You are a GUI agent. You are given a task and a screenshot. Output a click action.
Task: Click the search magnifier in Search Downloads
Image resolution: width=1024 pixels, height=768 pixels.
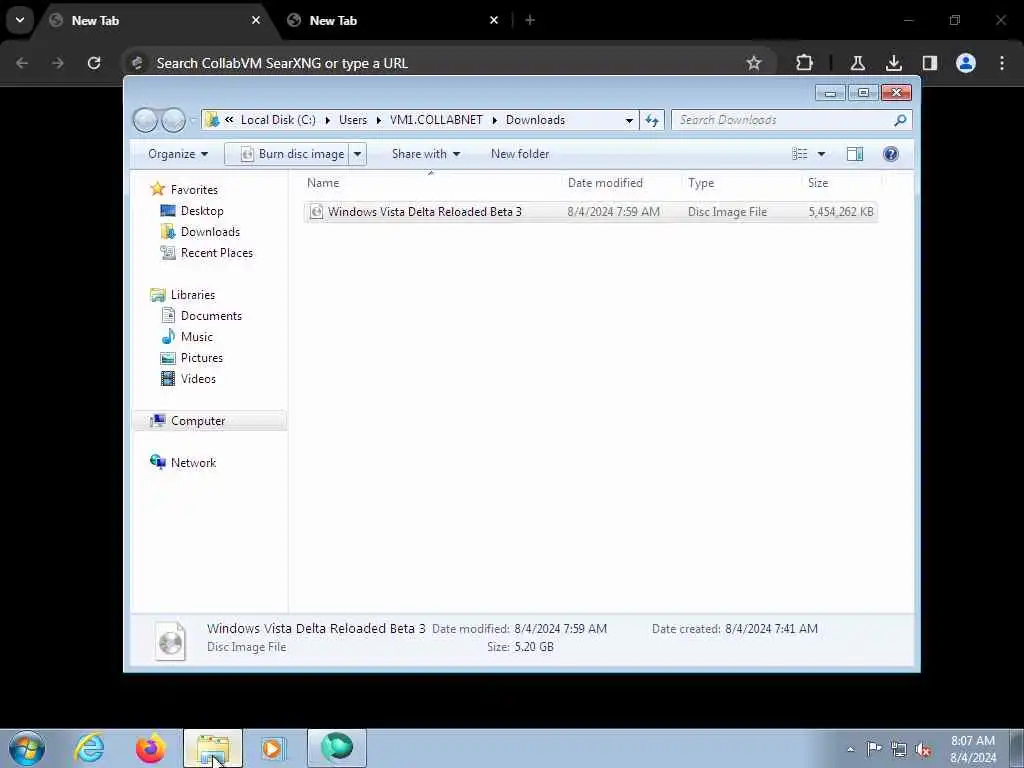pyautogui.click(x=900, y=120)
